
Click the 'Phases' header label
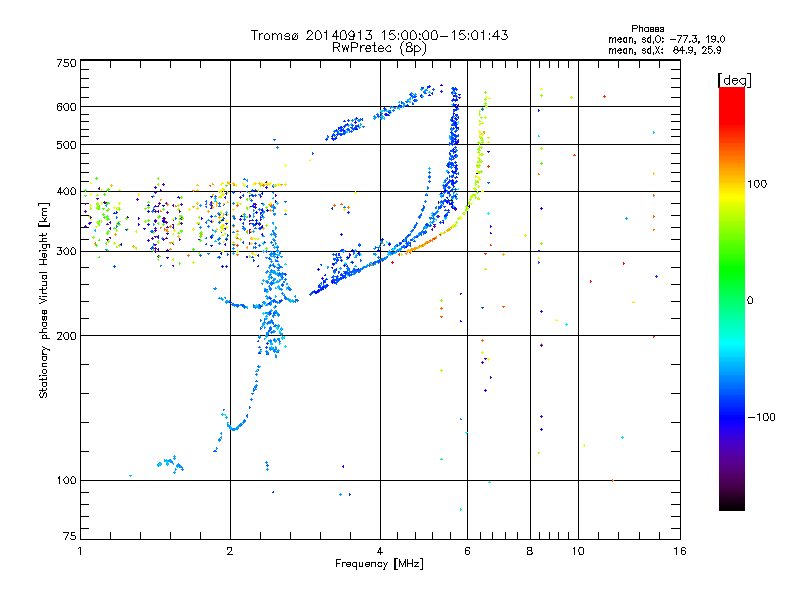[647, 29]
